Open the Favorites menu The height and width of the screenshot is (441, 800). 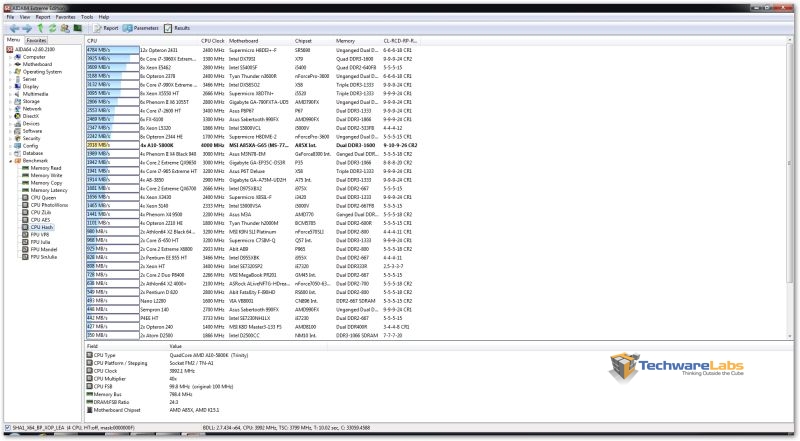pyautogui.click(x=65, y=17)
